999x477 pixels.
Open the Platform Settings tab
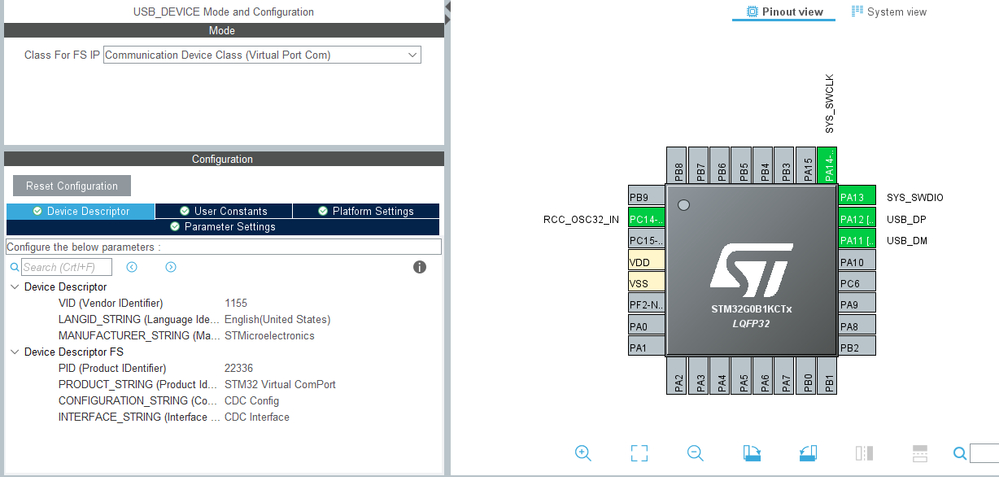click(x=366, y=211)
